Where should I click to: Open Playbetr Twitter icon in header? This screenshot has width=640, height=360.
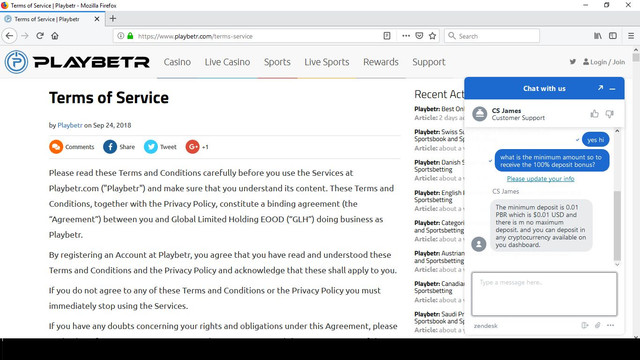(x=573, y=62)
